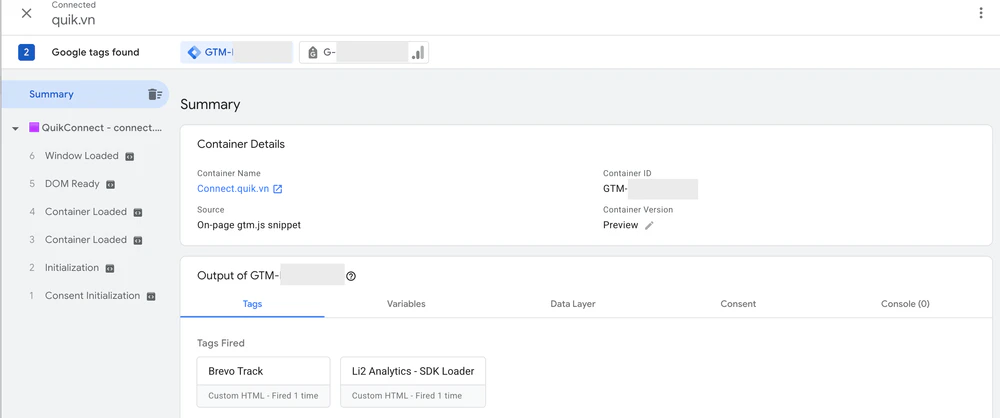Click the Container ID GTM value
1000x418 pixels.
(650, 189)
